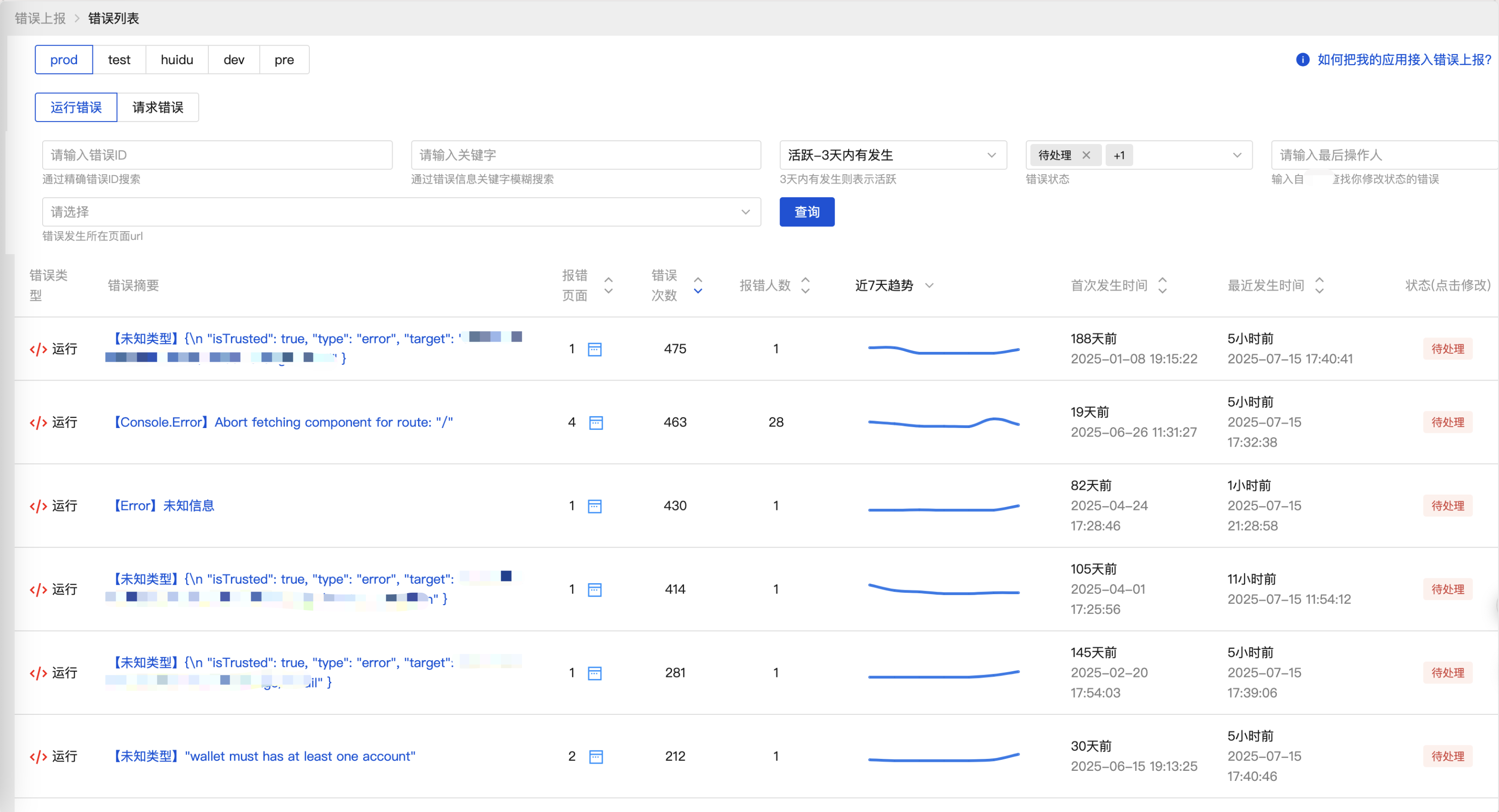This screenshot has width=1499, height=812.
Task: Open the page url 请选择 dropdown
Action: point(401,212)
